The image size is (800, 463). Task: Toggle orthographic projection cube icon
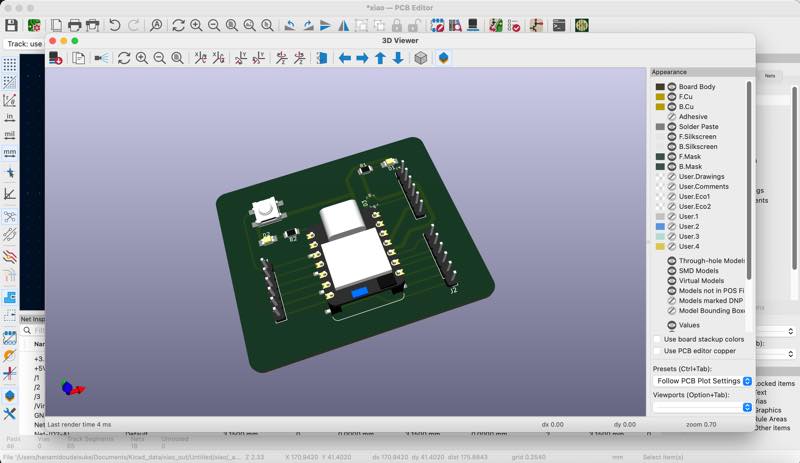[x=420, y=58]
